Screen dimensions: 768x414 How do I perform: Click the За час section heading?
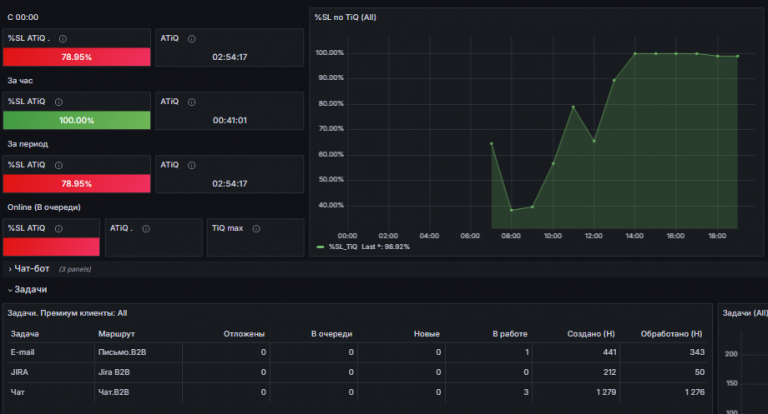click(x=20, y=81)
